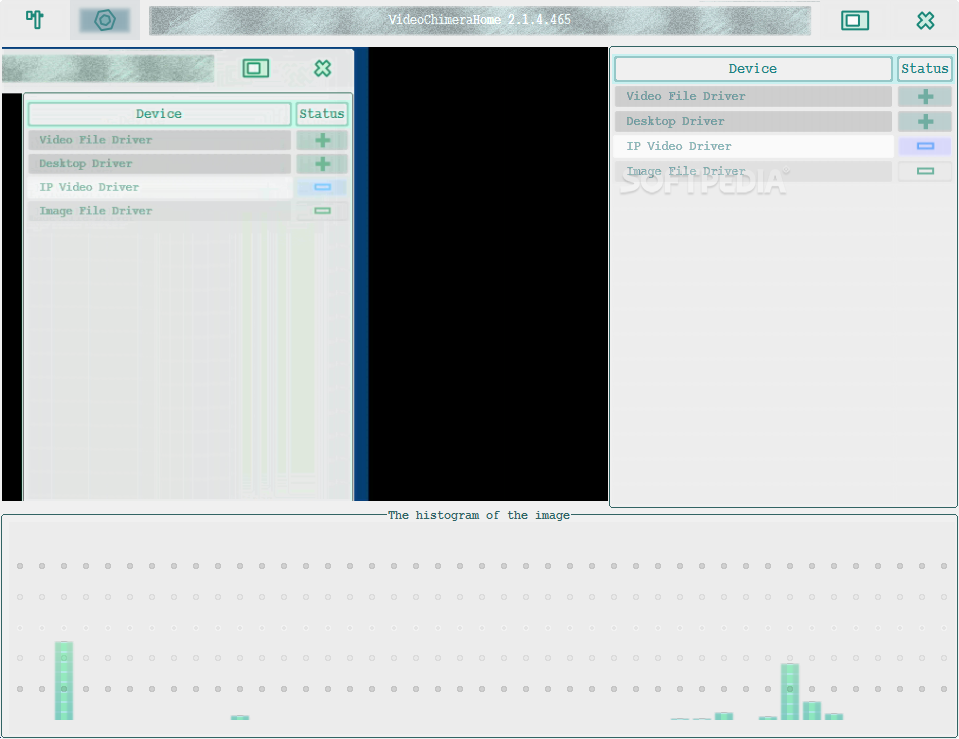Click the tall right-side histogram bar
Screen dimensions: 959x739
[x=790, y=691]
